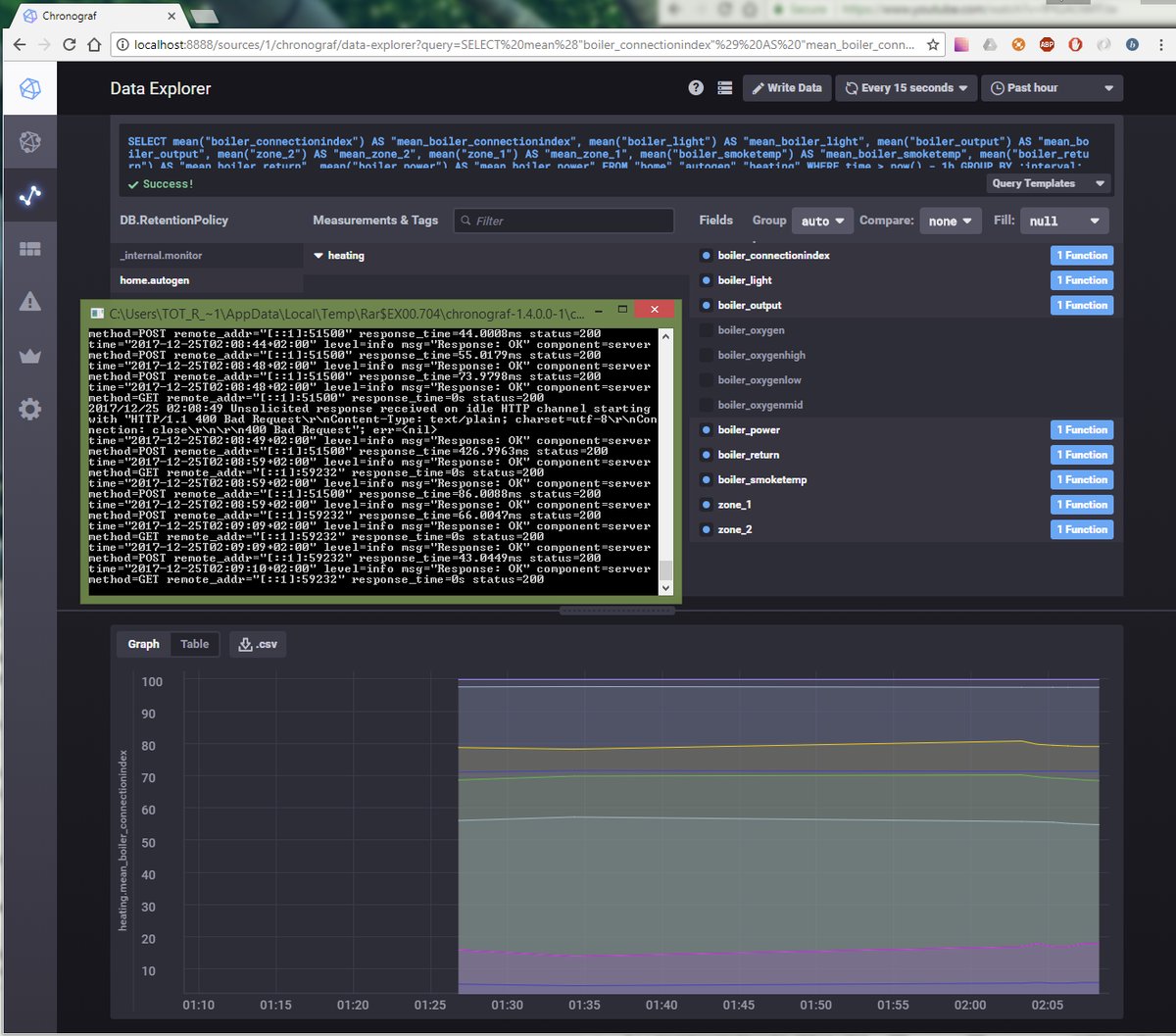Click the Chronograf logo in sidebar
Screen dimensions: 1176x1036
29,89
